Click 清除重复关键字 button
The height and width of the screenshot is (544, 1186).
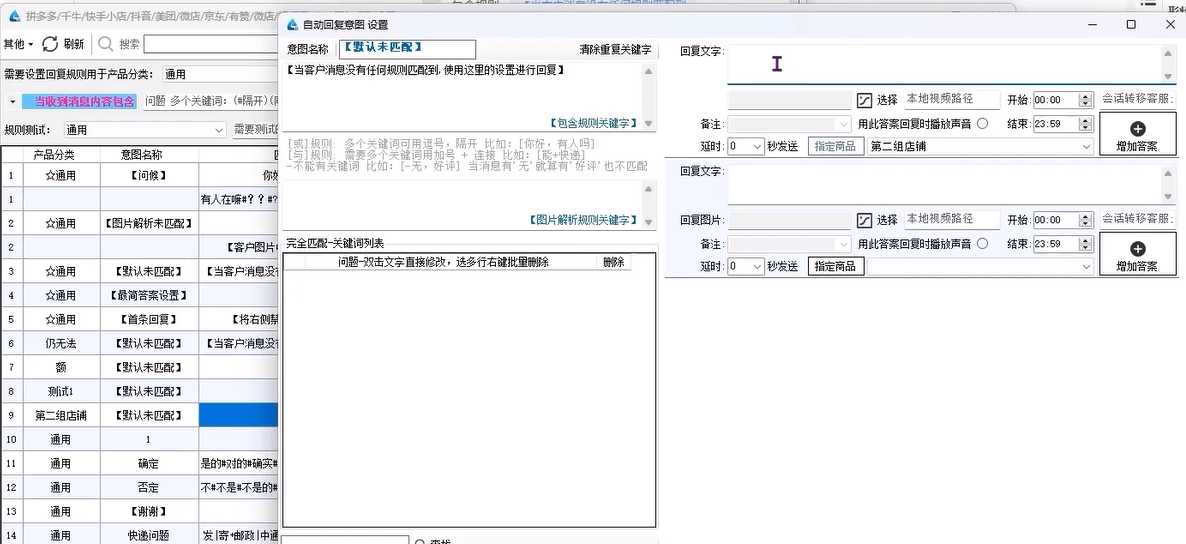pyautogui.click(x=615, y=50)
